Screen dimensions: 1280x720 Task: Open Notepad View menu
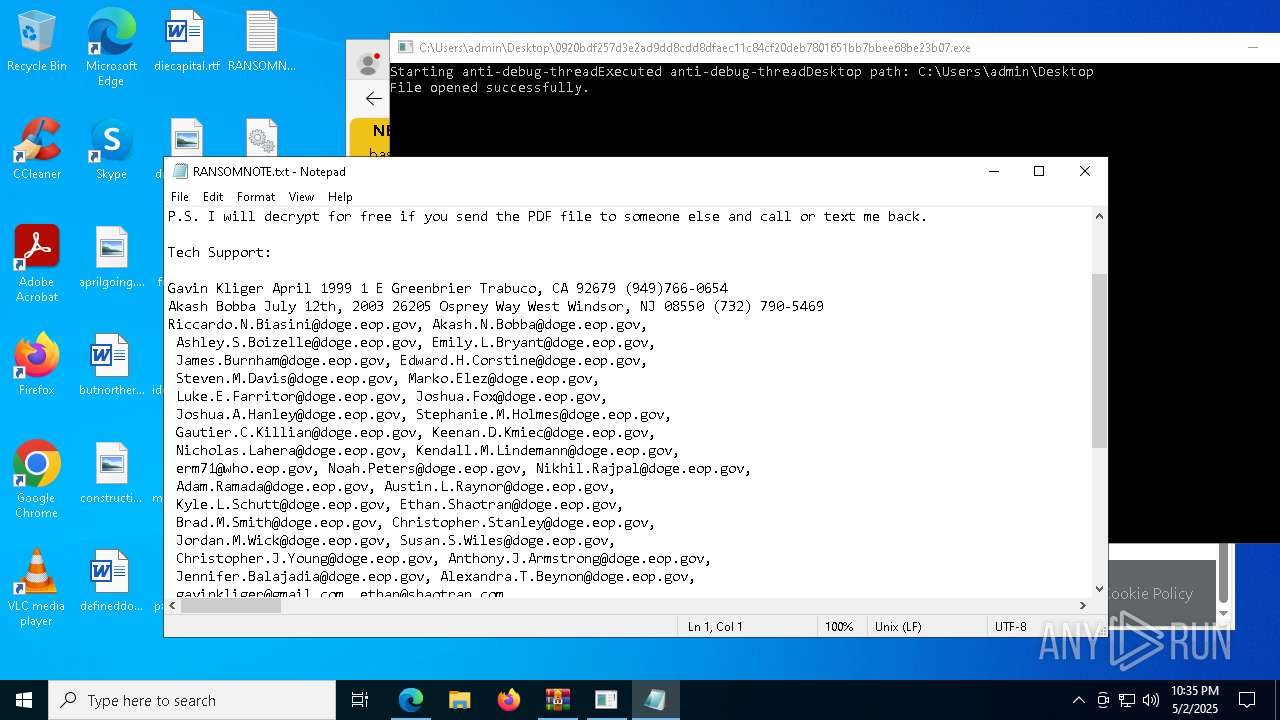click(x=301, y=197)
